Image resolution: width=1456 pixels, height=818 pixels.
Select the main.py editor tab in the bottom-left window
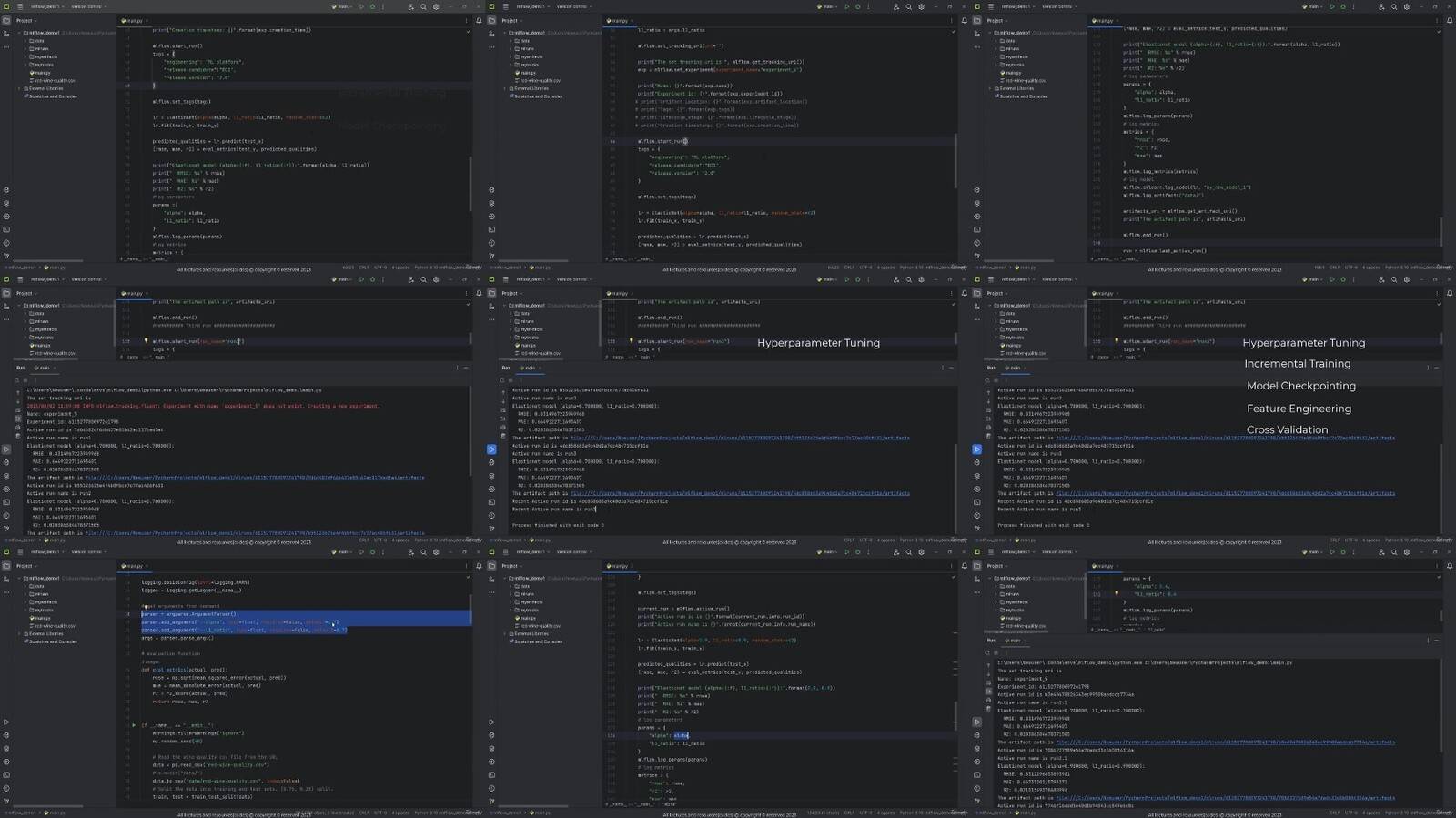[x=132, y=566]
